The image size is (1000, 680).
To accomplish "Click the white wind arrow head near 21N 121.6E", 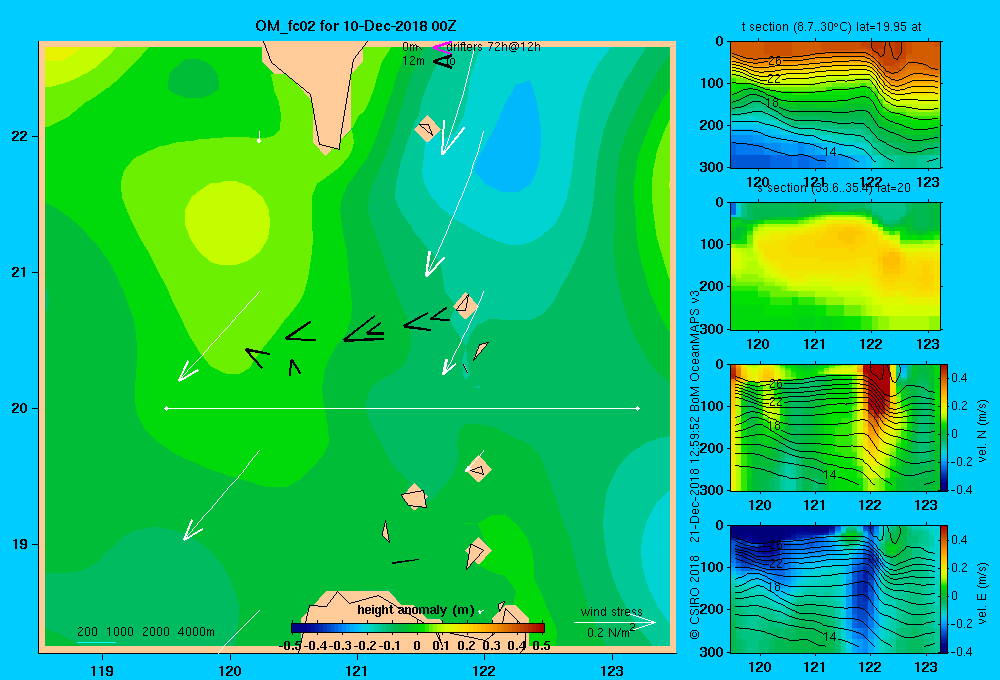I will tap(434, 265).
